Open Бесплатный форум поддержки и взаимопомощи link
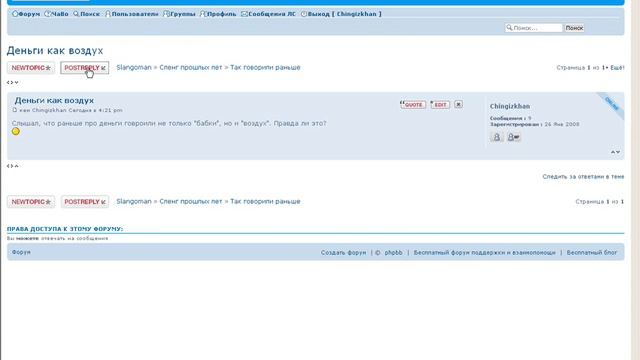 (x=484, y=253)
